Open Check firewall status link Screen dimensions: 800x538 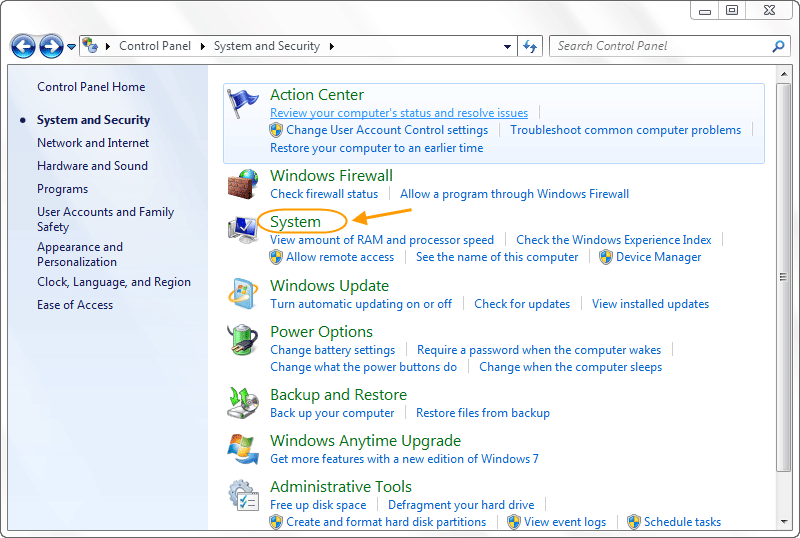point(324,194)
